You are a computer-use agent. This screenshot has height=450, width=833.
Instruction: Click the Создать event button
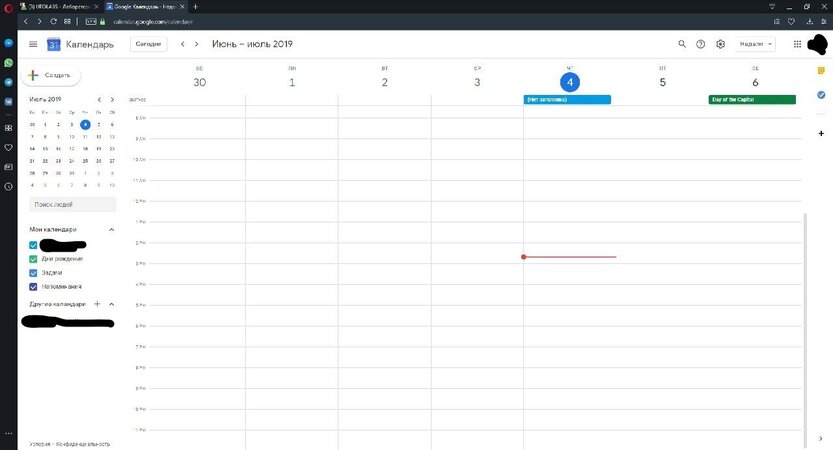(51, 75)
